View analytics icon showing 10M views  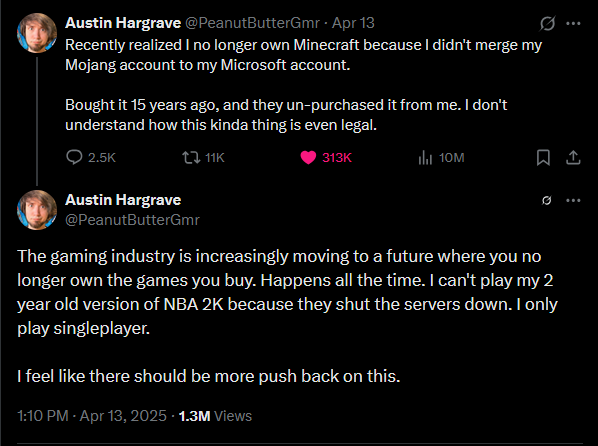[425, 157]
